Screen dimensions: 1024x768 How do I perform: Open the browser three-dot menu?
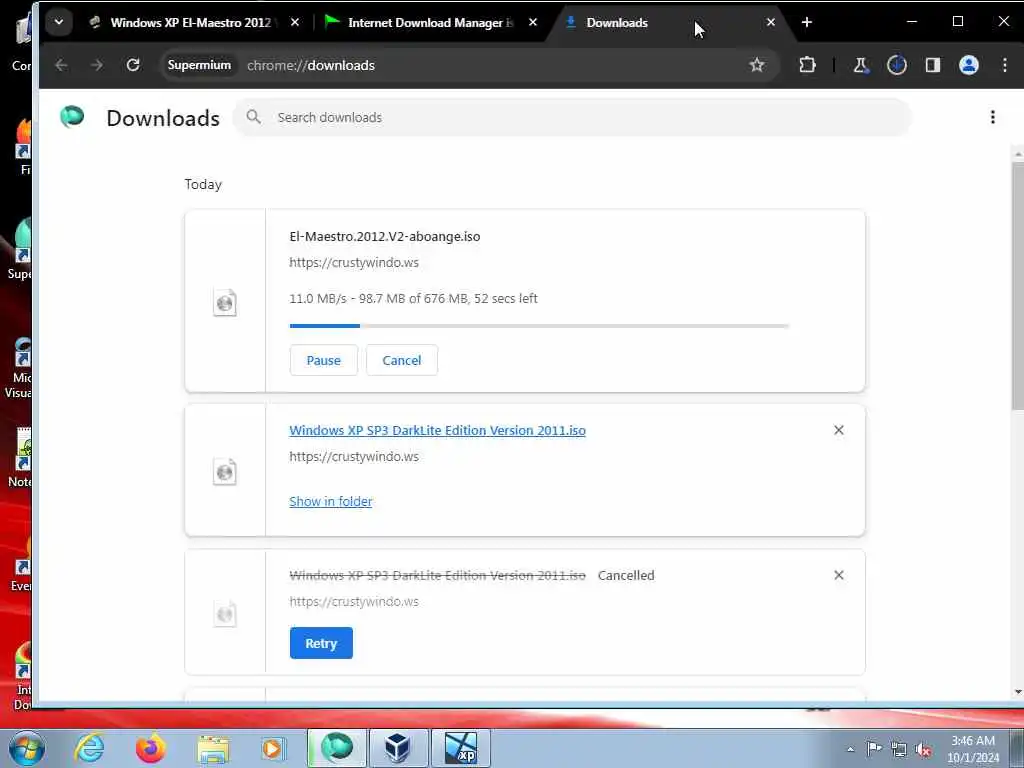(x=1004, y=65)
